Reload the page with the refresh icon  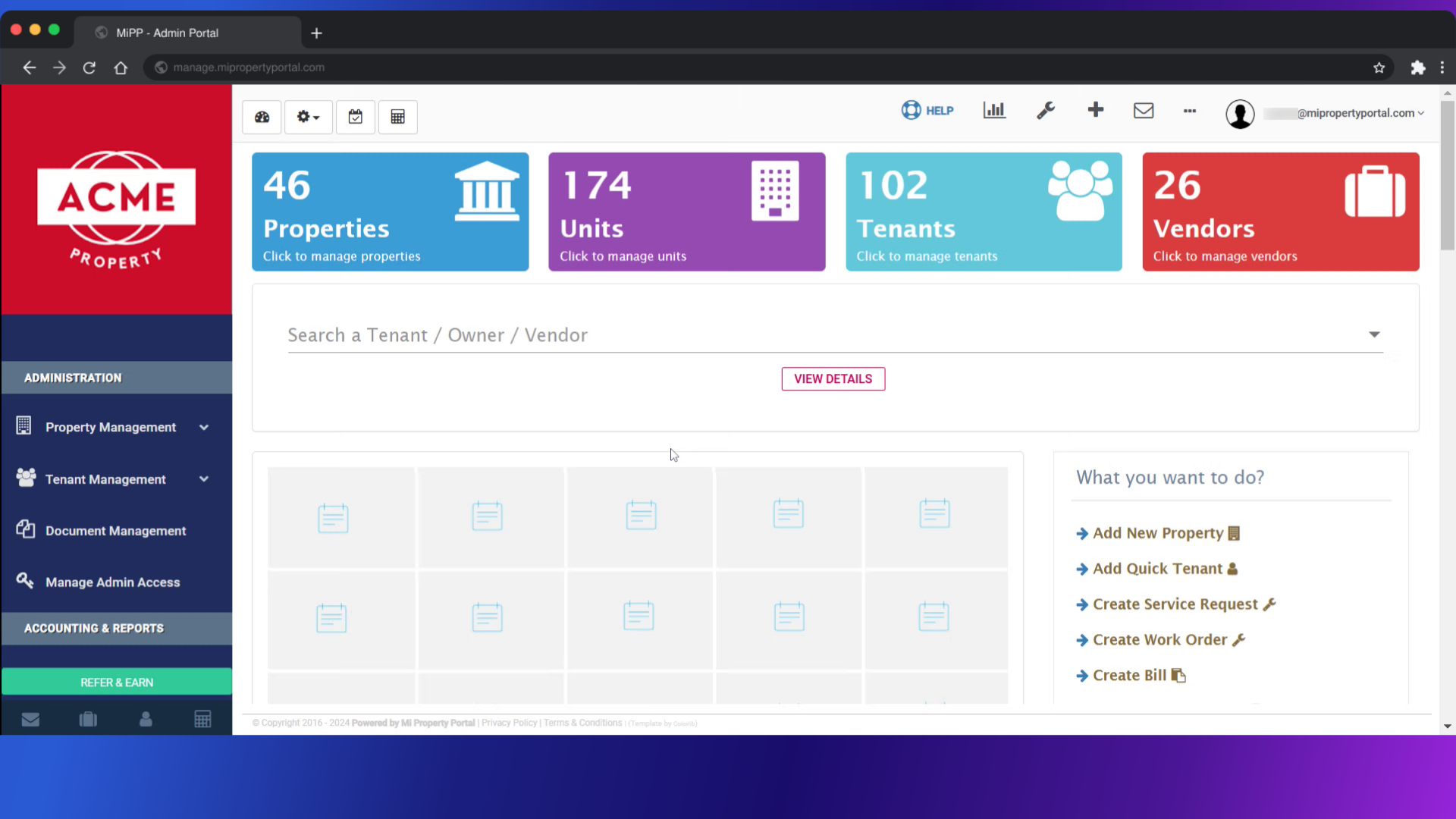(x=89, y=67)
